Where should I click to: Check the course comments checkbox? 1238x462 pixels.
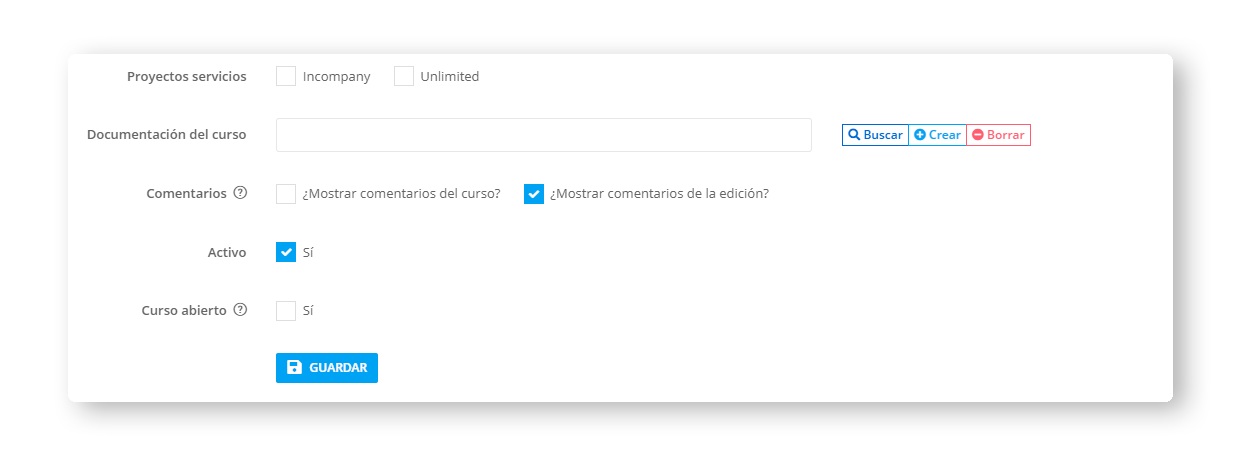coord(286,194)
